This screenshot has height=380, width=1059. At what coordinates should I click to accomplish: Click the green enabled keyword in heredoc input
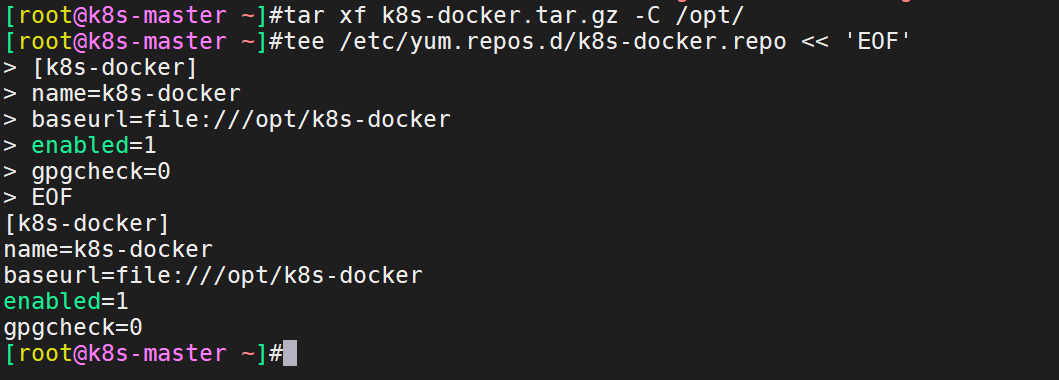[80, 146]
